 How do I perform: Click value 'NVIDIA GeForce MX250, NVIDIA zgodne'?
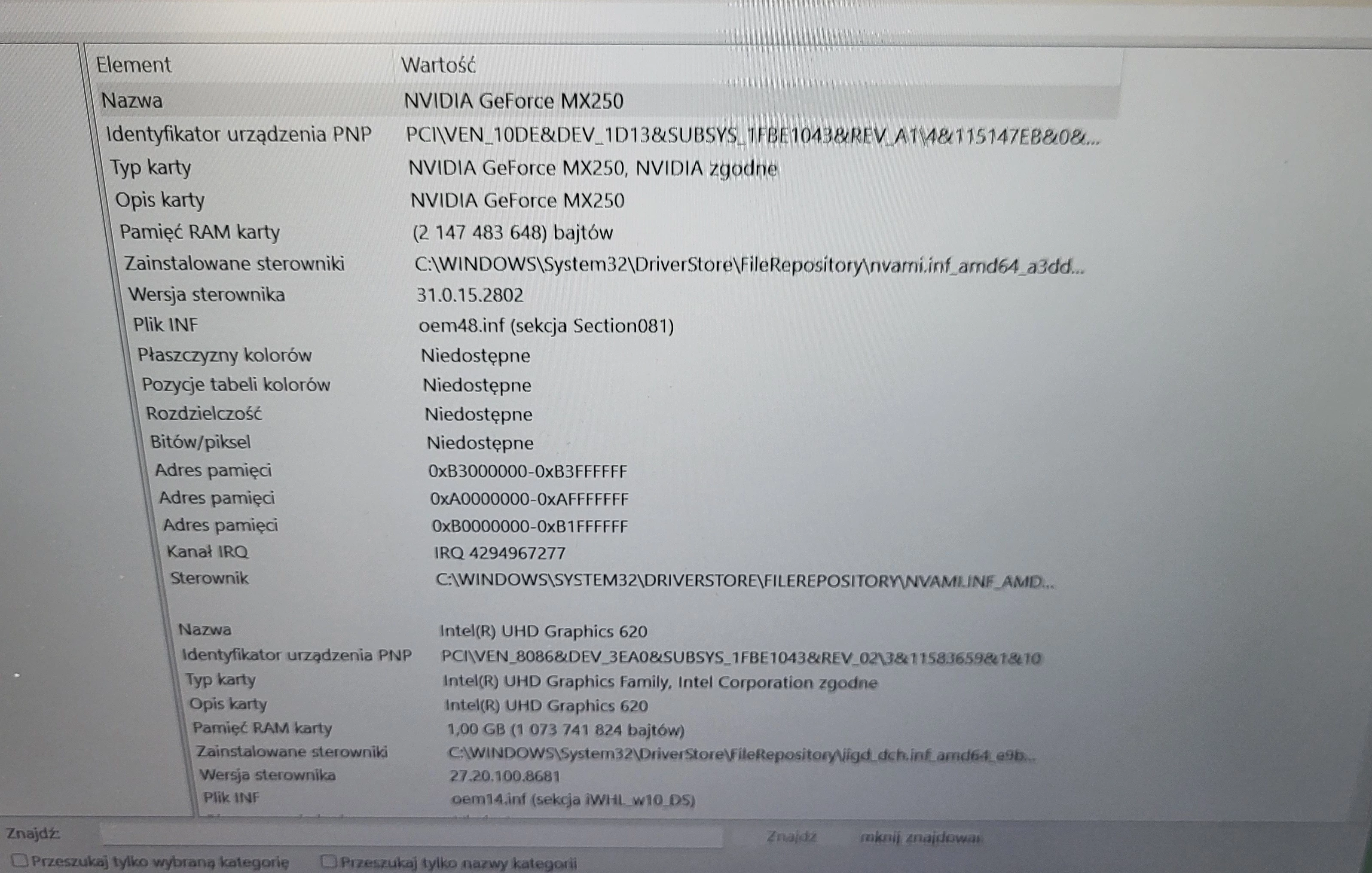coord(593,169)
